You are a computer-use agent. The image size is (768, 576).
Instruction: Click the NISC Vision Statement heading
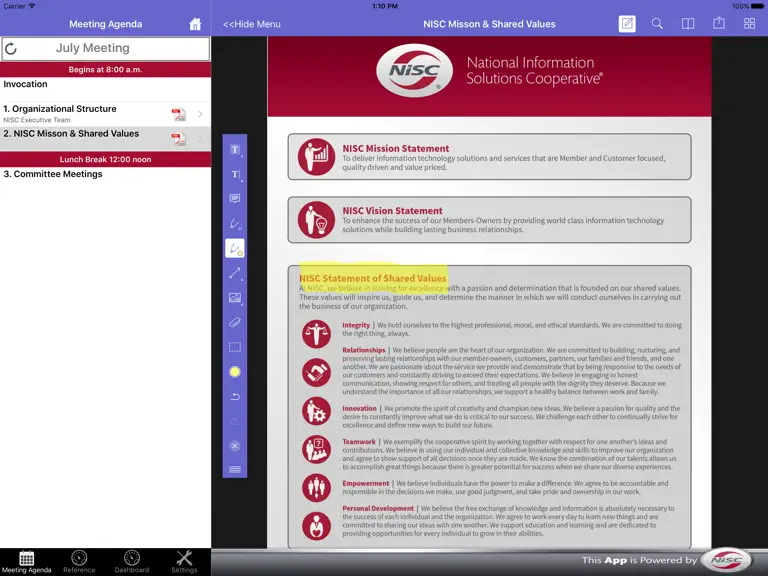(392, 211)
